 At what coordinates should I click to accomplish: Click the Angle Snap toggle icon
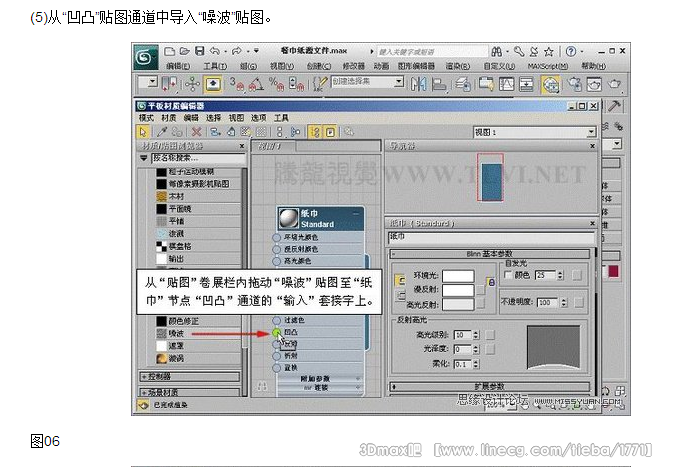(255, 84)
